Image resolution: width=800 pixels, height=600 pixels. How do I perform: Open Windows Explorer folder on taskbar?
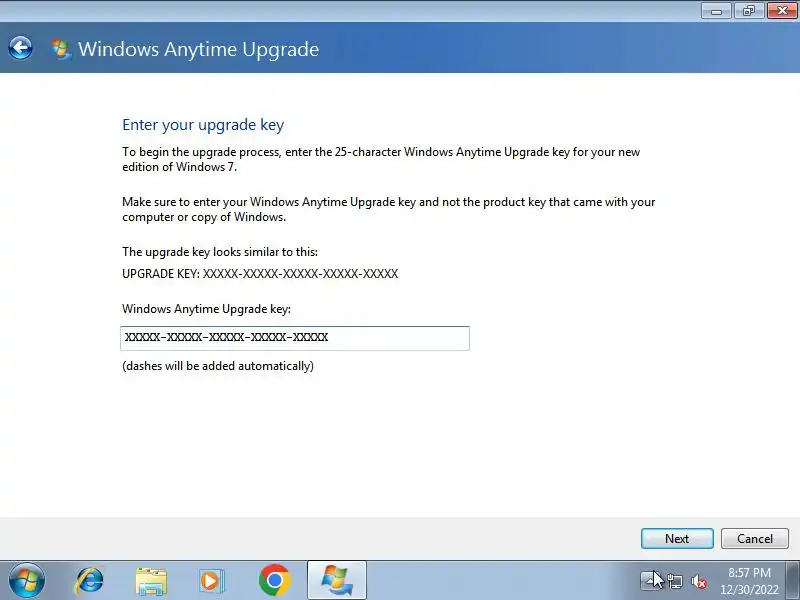point(151,581)
